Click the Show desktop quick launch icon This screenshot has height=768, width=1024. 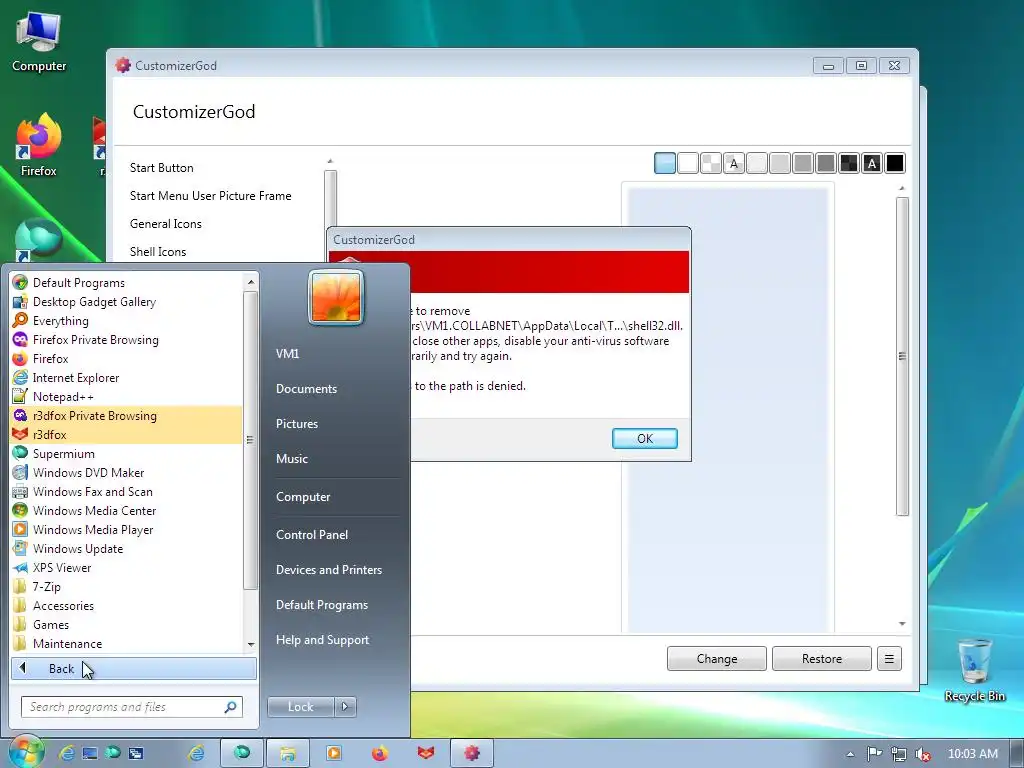[89, 753]
